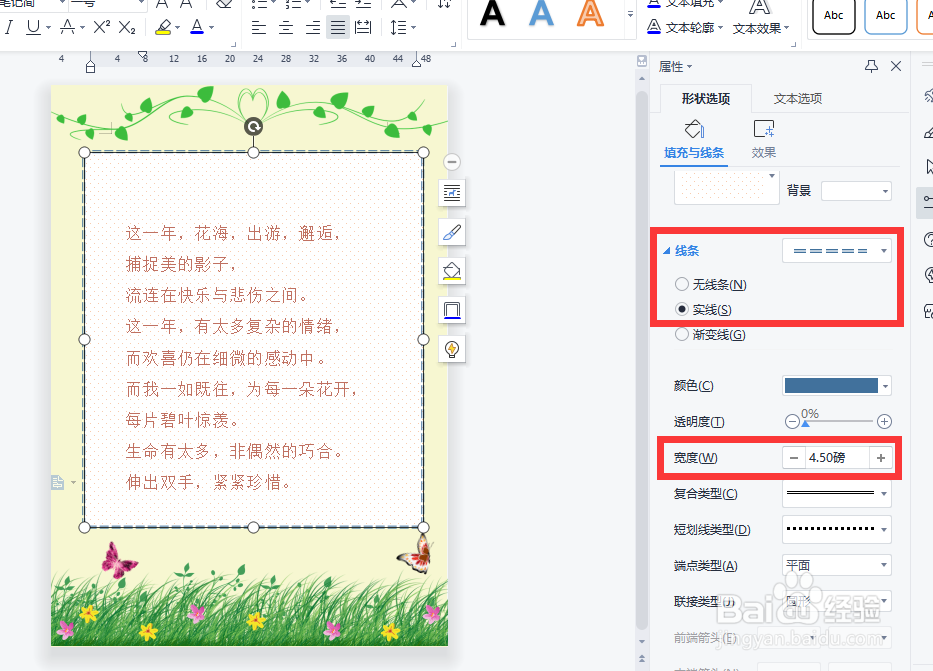This screenshot has width=933, height=671.
Task: Click width field showing 4.50磅
Action: [x=837, y=457]
